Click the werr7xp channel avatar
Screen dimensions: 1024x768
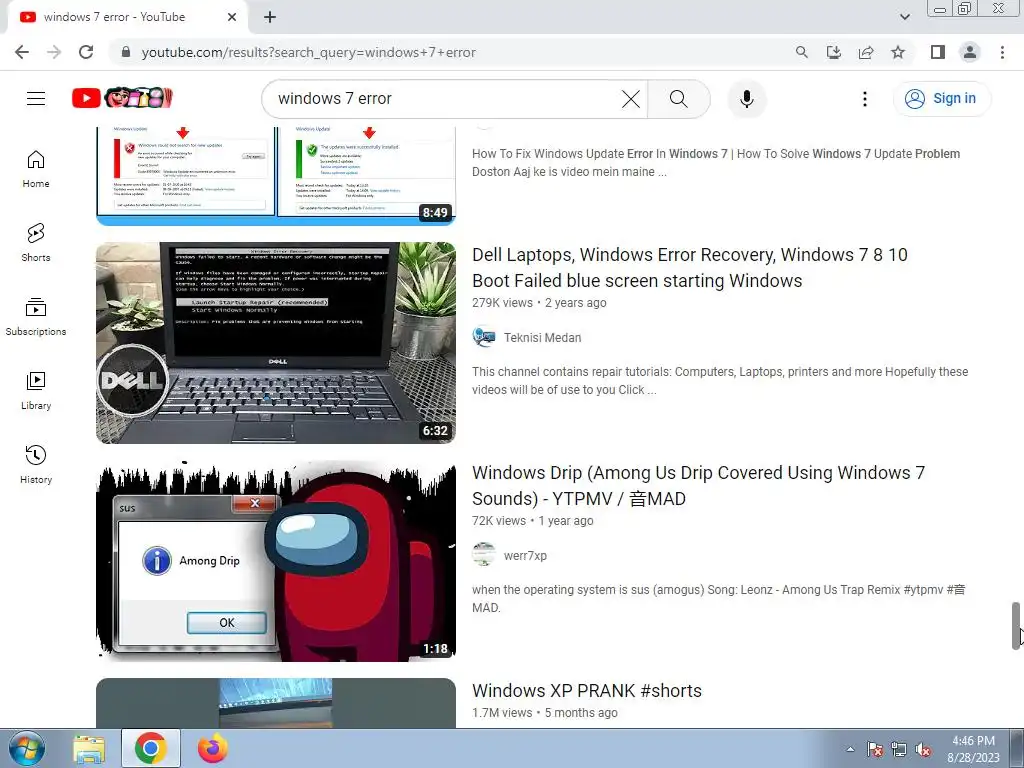[x=483, y=555]
